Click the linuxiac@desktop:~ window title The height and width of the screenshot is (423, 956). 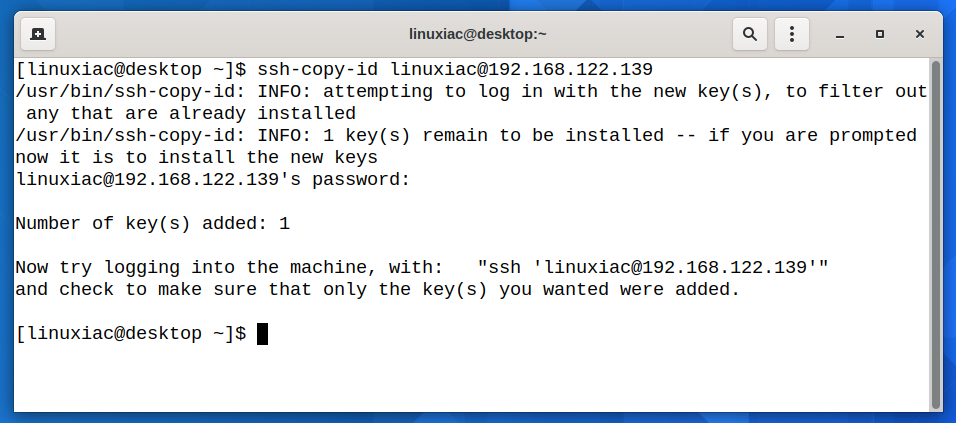(x=478, y=34)
